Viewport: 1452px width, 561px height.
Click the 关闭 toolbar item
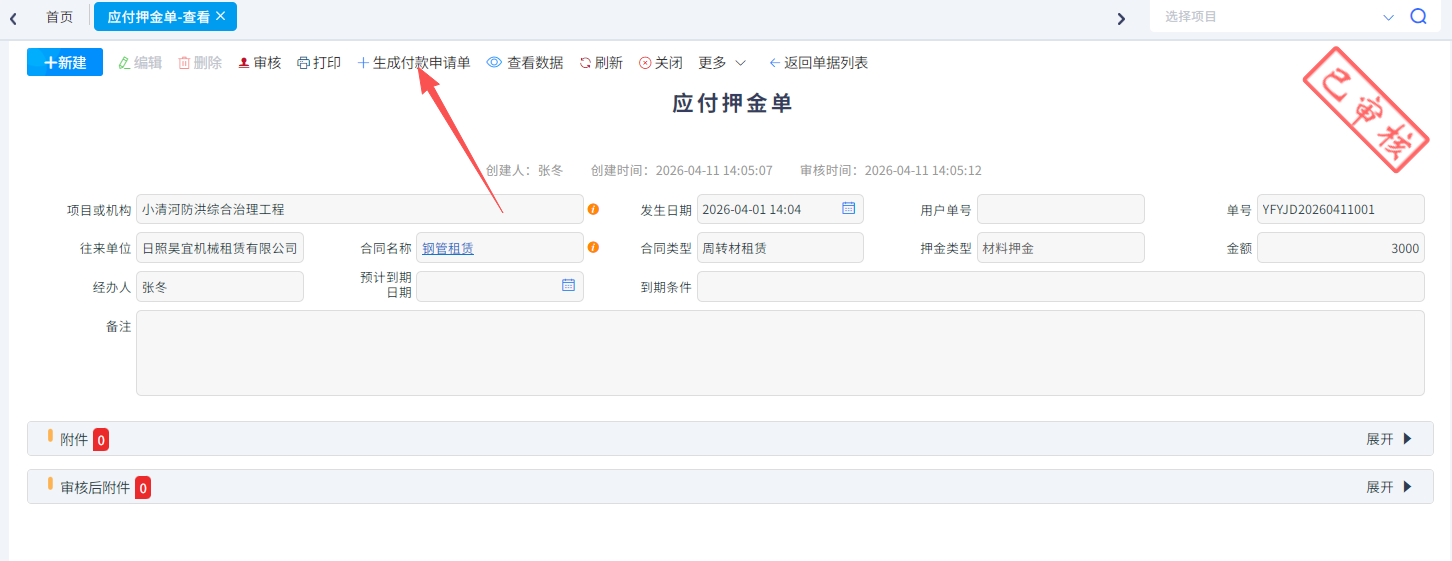[661, 62]
